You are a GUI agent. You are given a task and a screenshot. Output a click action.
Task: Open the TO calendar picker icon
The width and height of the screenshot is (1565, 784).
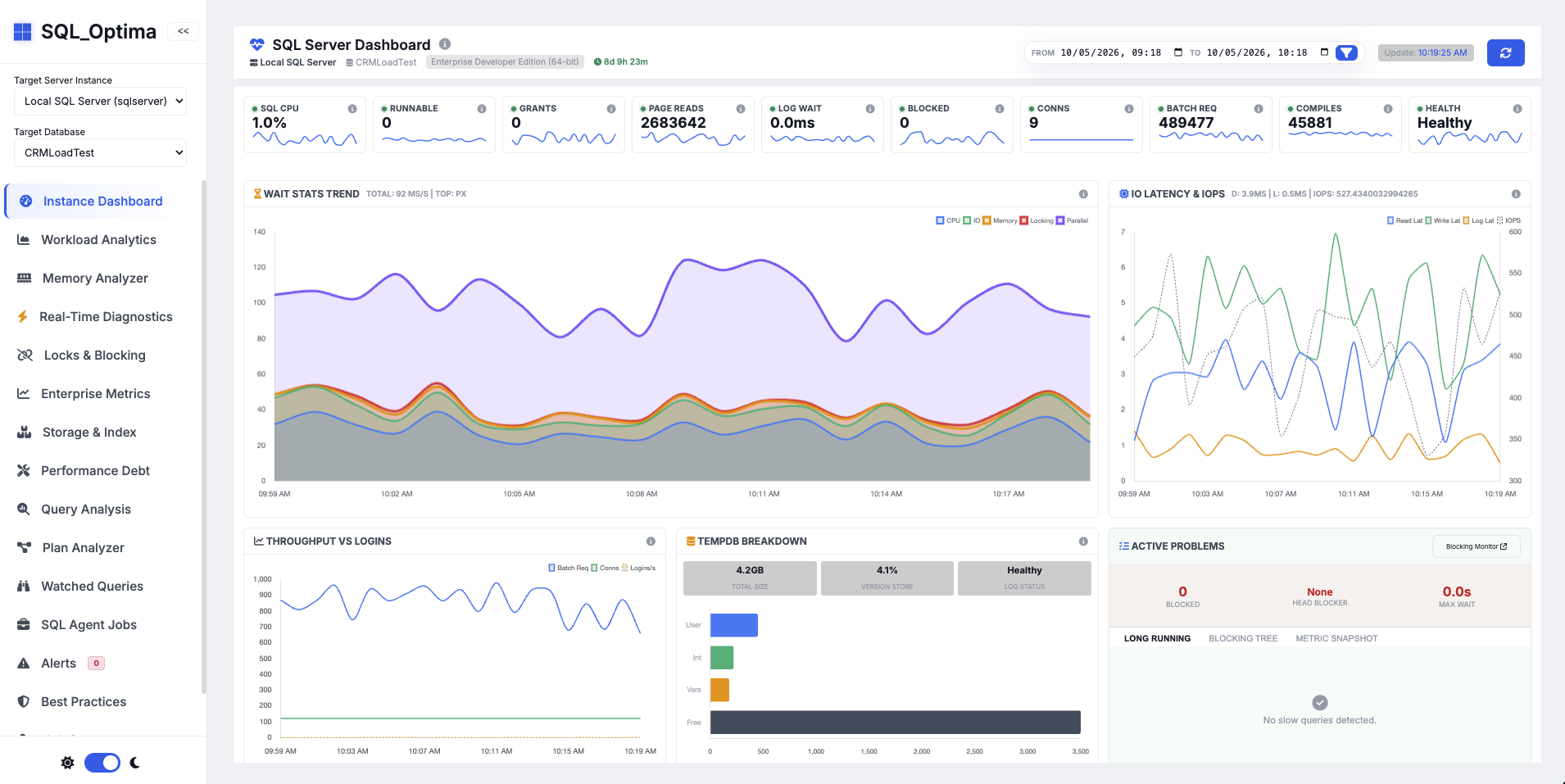pyautogui.click(x=1324, y=52)
